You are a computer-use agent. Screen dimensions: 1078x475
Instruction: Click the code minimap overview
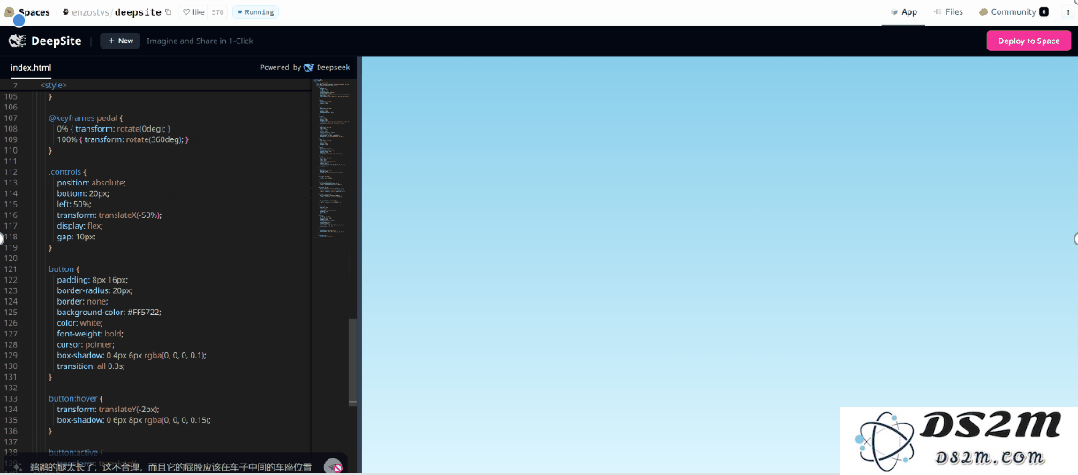tap(333, 159)
